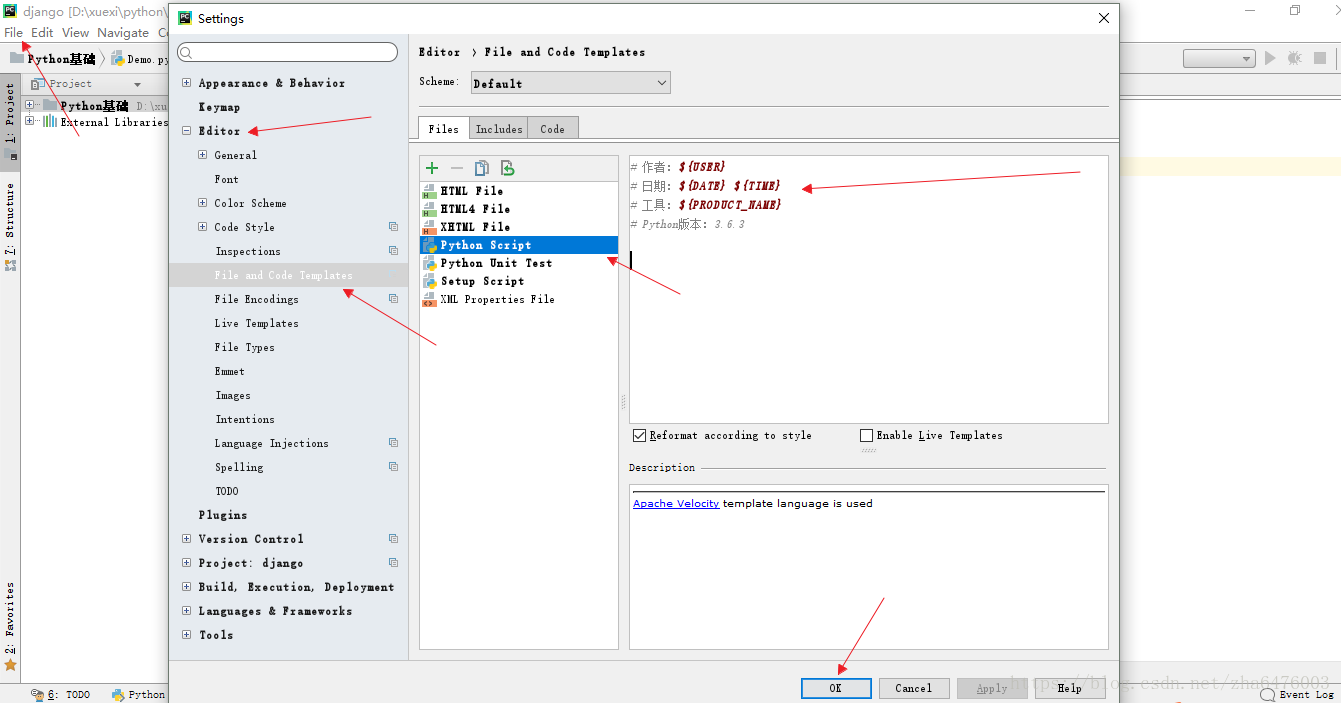Click the Reset to Default template icon
1341x703 pixels.
(x=507, y=168)
